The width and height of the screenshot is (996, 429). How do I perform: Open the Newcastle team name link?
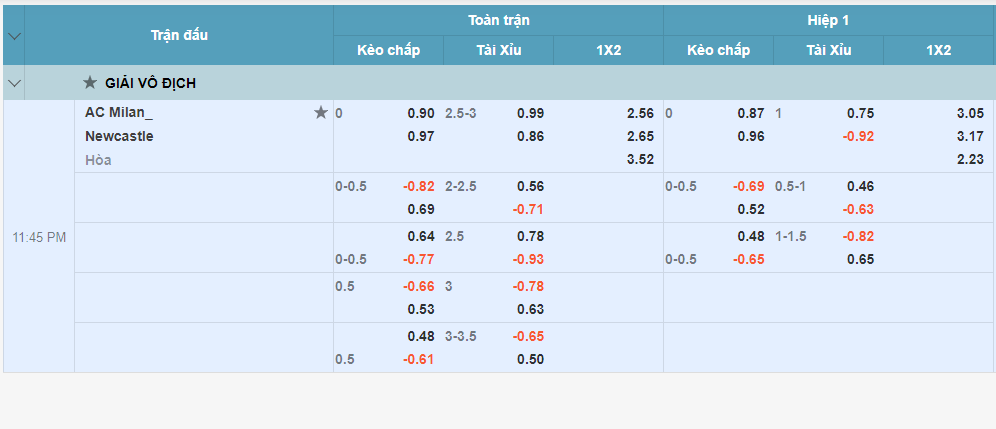[119, 137]
